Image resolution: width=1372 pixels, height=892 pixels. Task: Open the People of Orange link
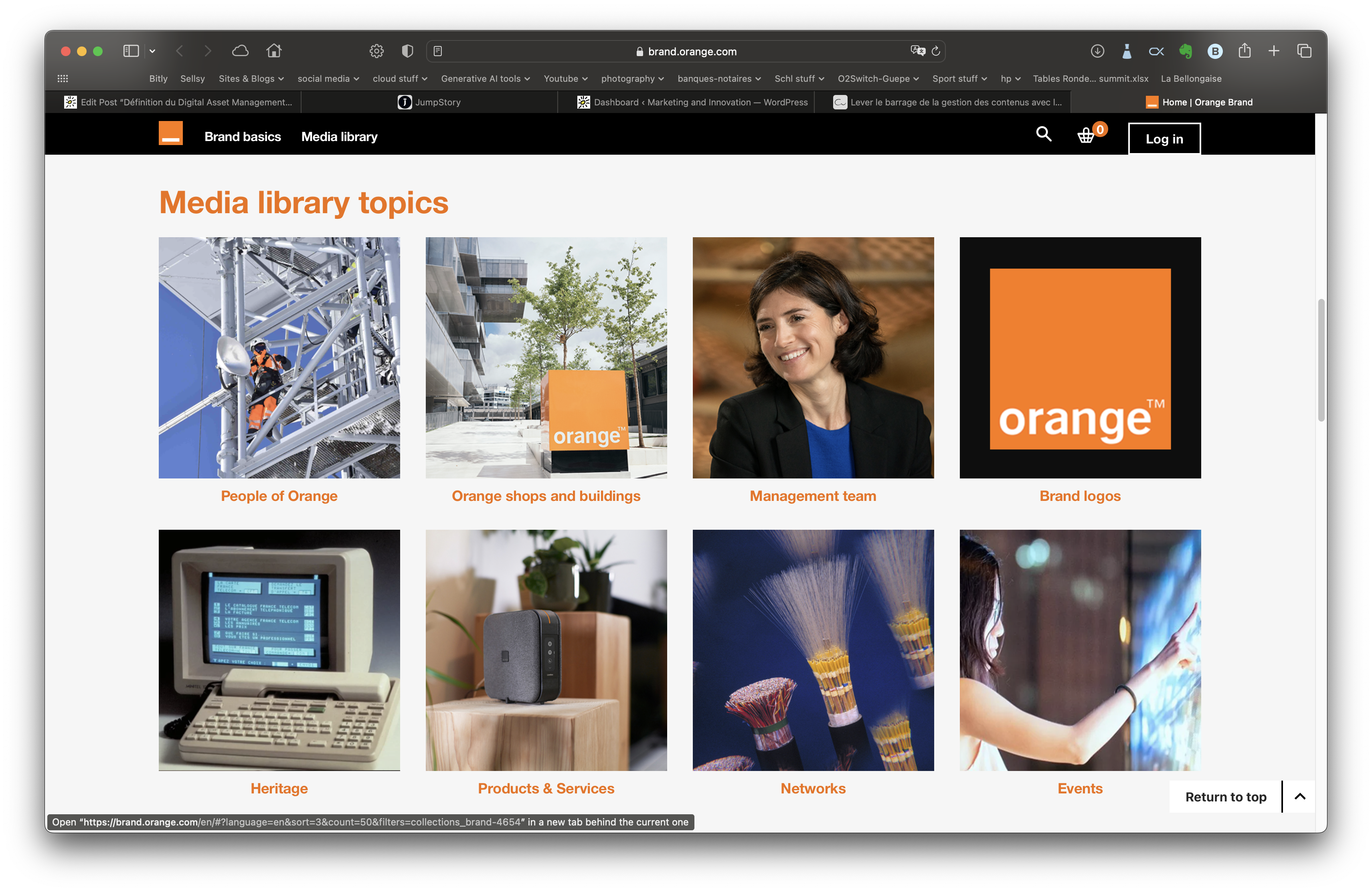pyautogui.click(x=279, y=496)
